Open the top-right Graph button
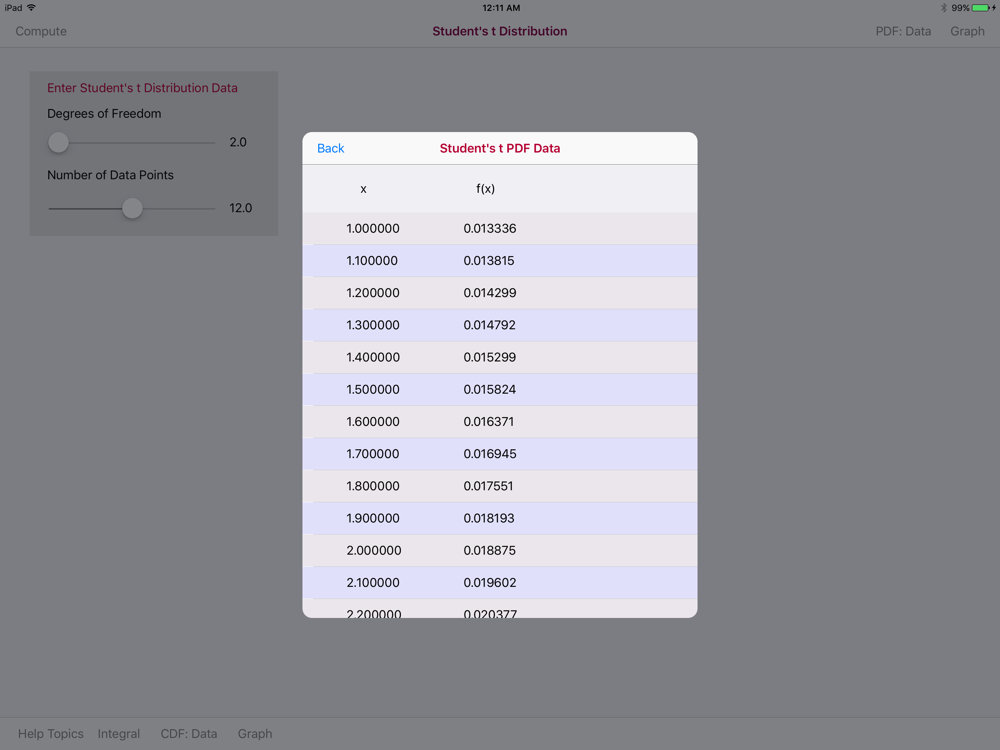The width and height of the screenshot is (1000, 750). click(967, 31)
